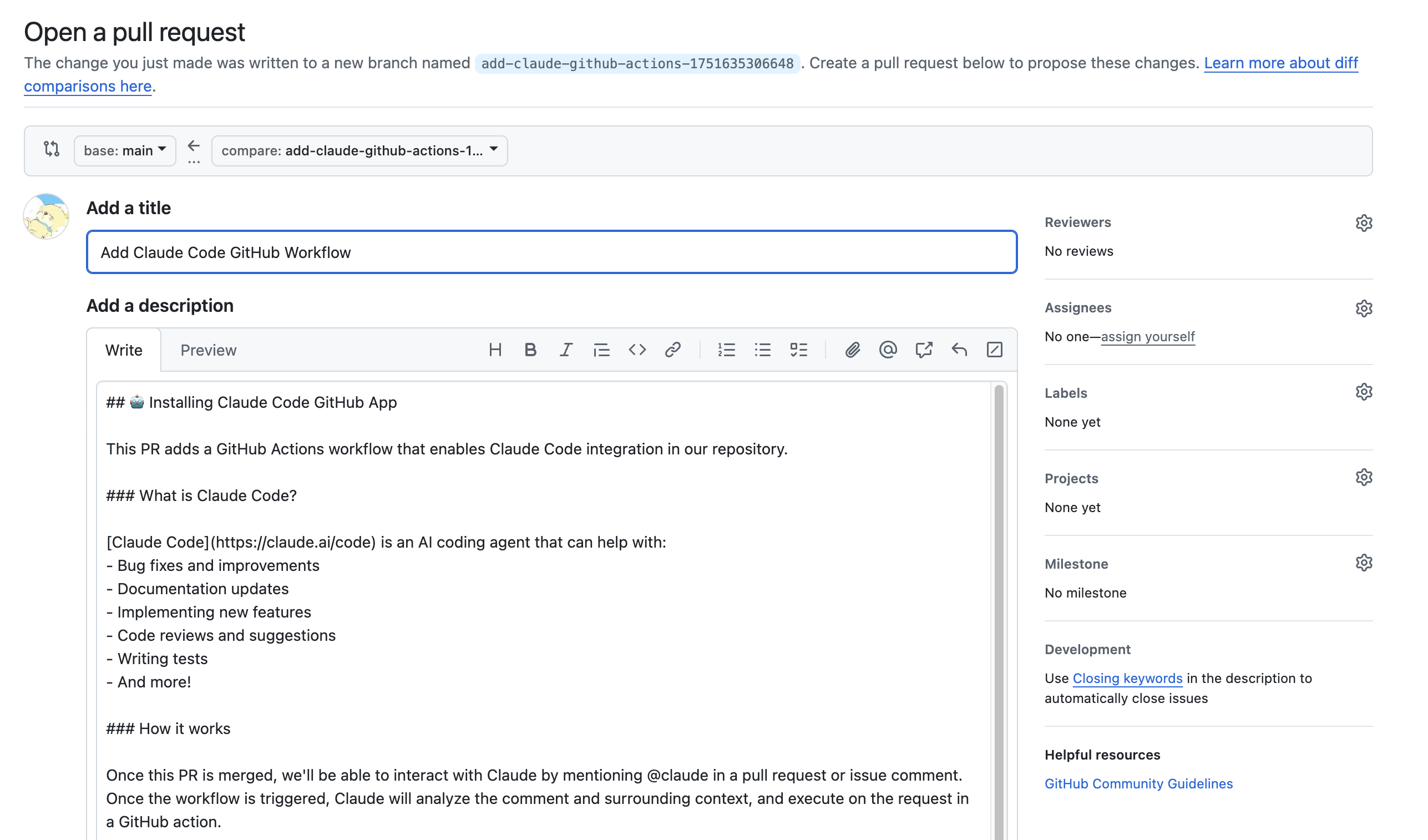This screenshot has width=1428, height=840.
Task: Click the '- Bug fixes and improvements' line
Action: coord(212,566)
